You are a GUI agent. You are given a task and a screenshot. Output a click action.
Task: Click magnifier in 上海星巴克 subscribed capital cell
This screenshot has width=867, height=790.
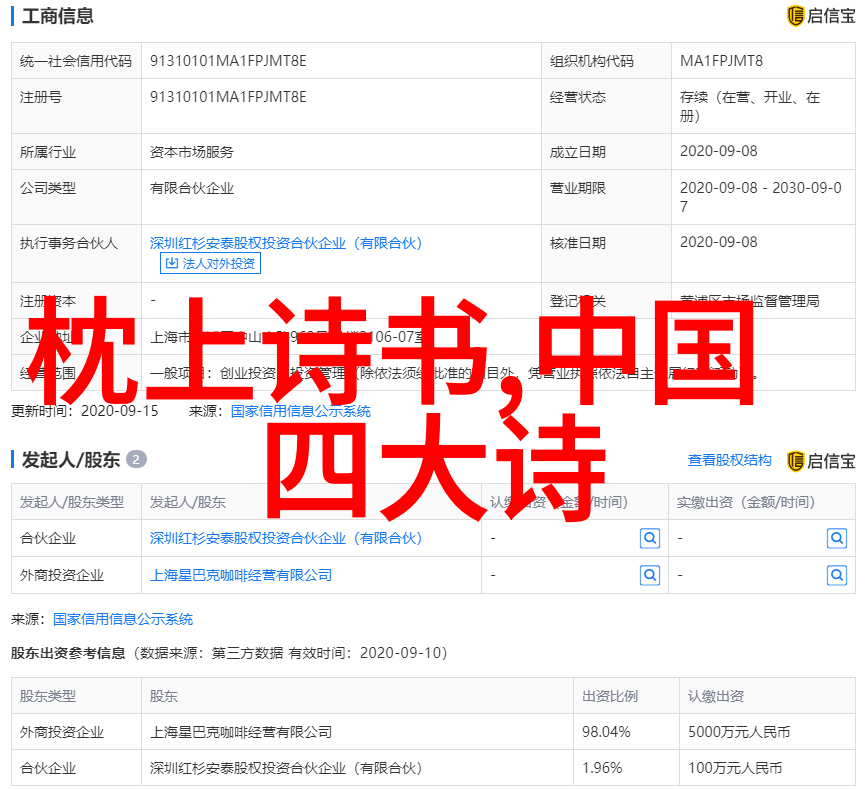click(x=650, y=575)
